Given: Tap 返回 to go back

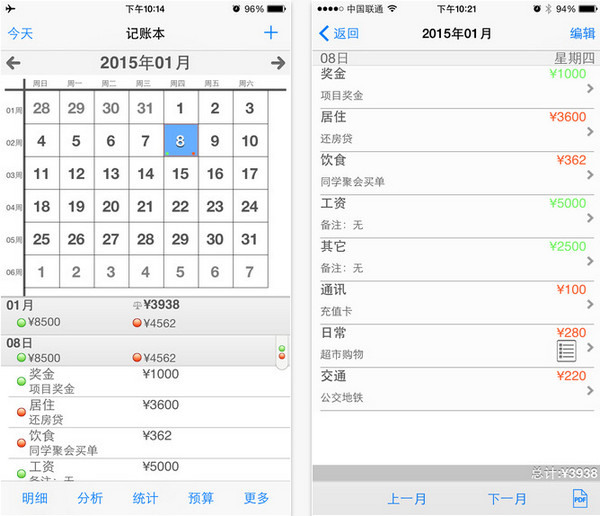Looking at the screenshot, I should tap(346, 33).
